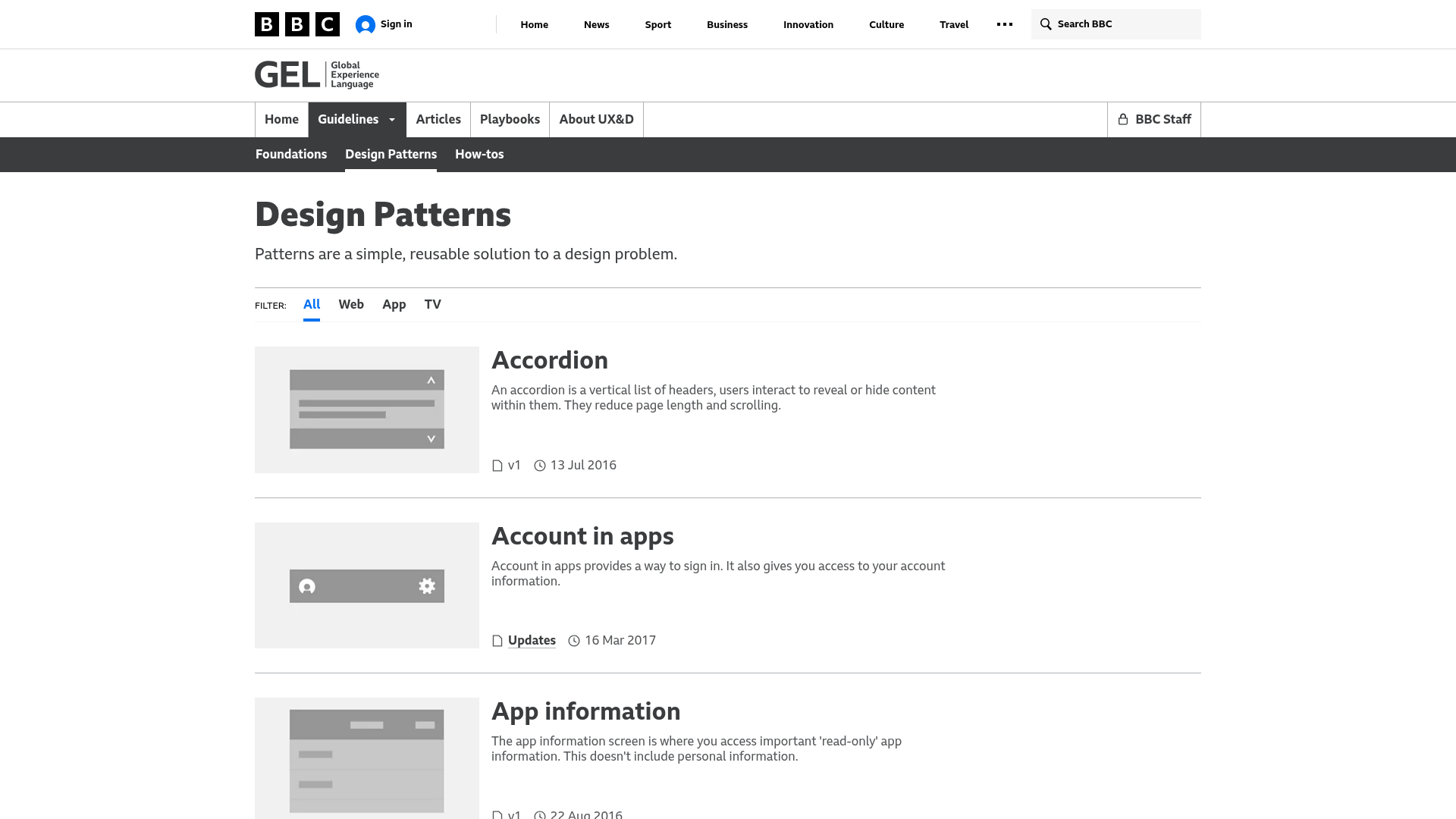Click the 13 Jul 2016 date
This screenshot has width=1456, height=819.
pos(583,465)
